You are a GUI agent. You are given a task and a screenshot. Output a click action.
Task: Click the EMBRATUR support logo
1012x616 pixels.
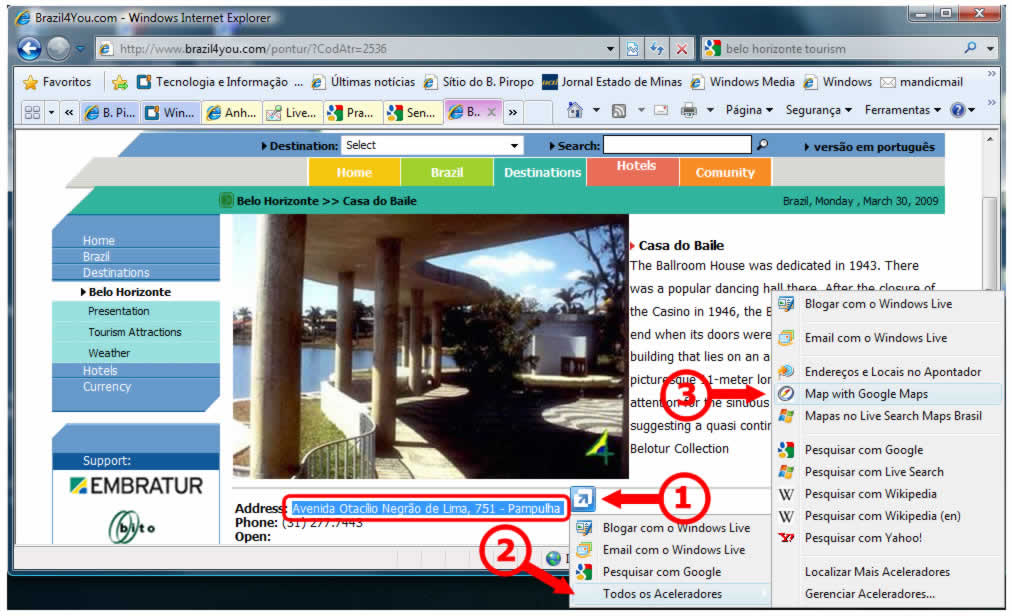click(x=136, y=485)
